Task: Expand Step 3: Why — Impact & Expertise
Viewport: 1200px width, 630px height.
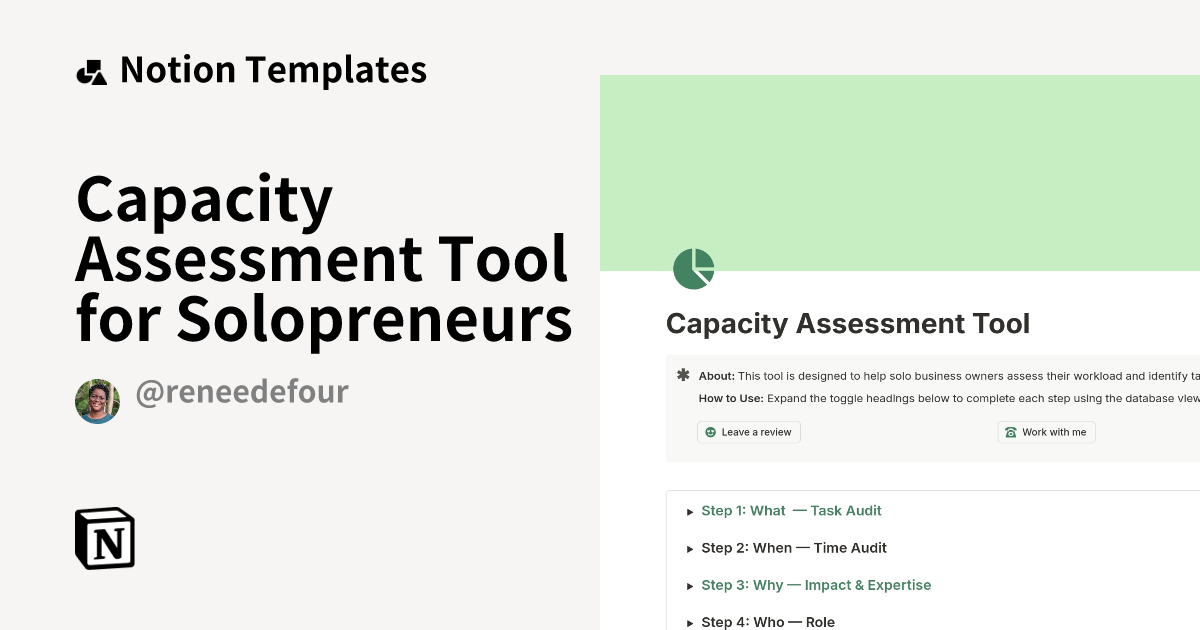Action: pyautogui.click(x=816, y=585)
